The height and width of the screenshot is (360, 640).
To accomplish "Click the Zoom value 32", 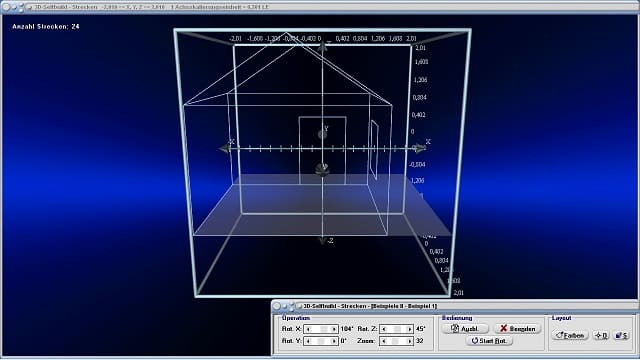I will (420, 341).
